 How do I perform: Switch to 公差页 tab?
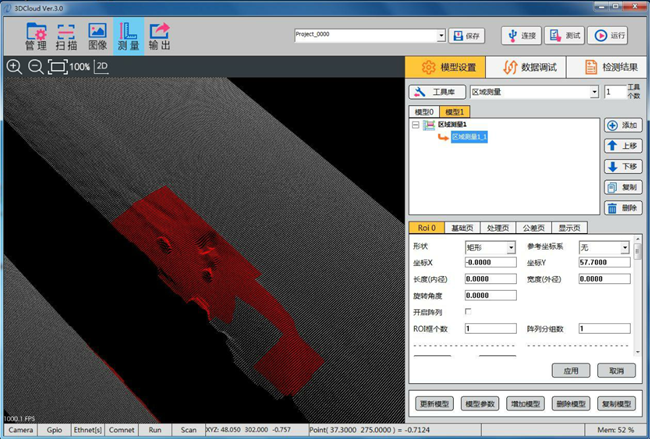point(534,228)
